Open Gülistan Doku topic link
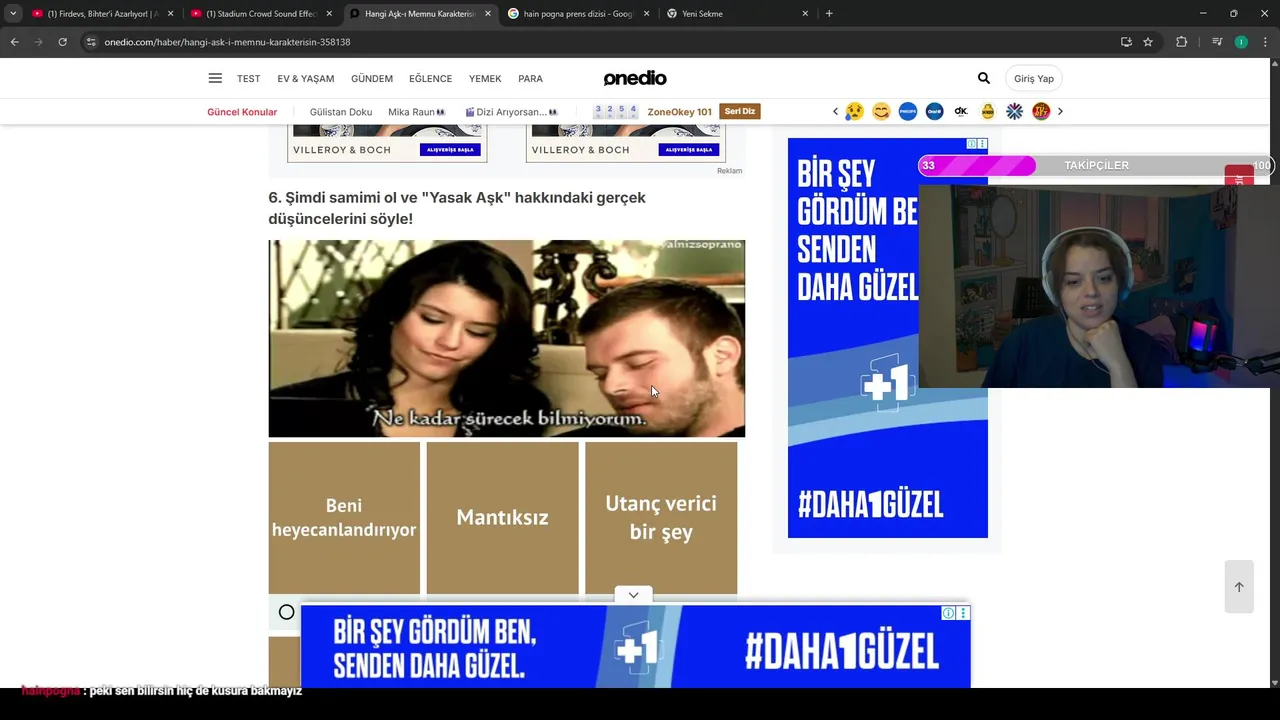 tap(341, 112)
